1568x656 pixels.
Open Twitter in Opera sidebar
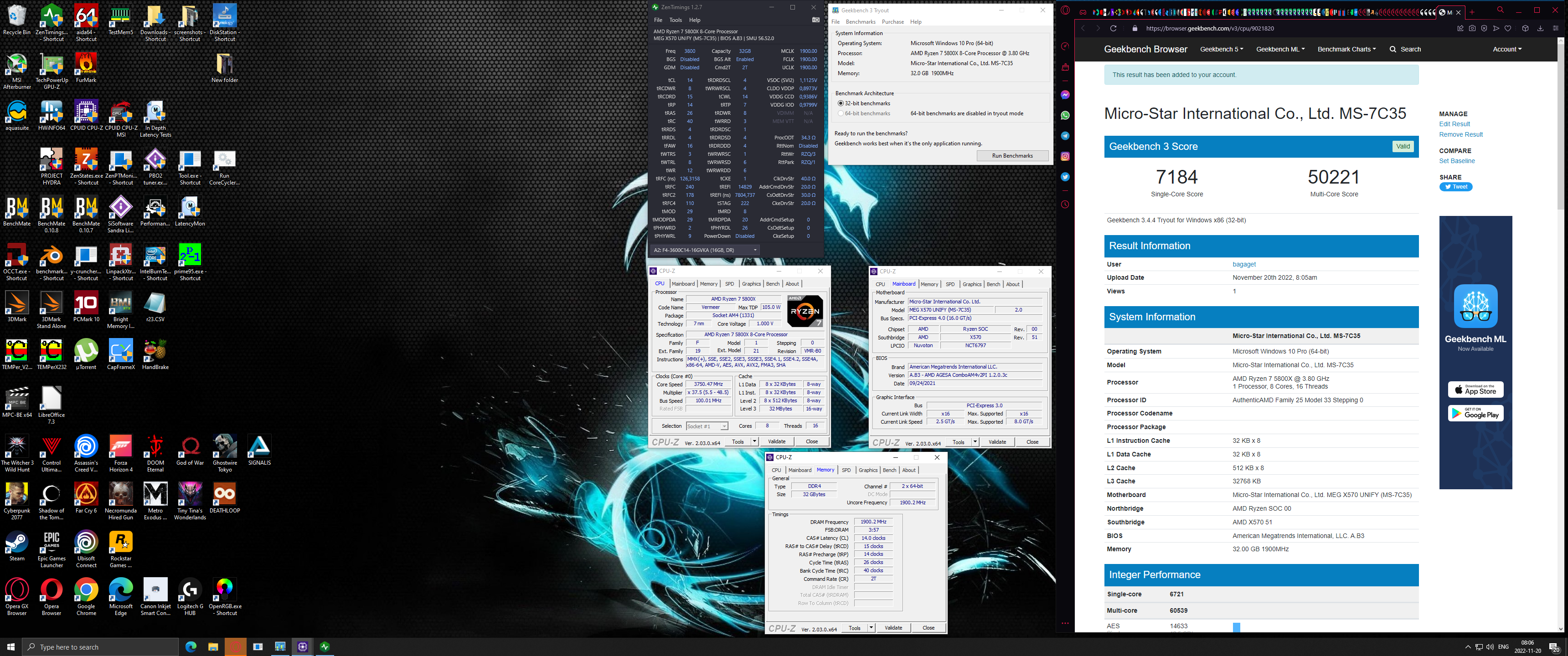(1065, 177)
